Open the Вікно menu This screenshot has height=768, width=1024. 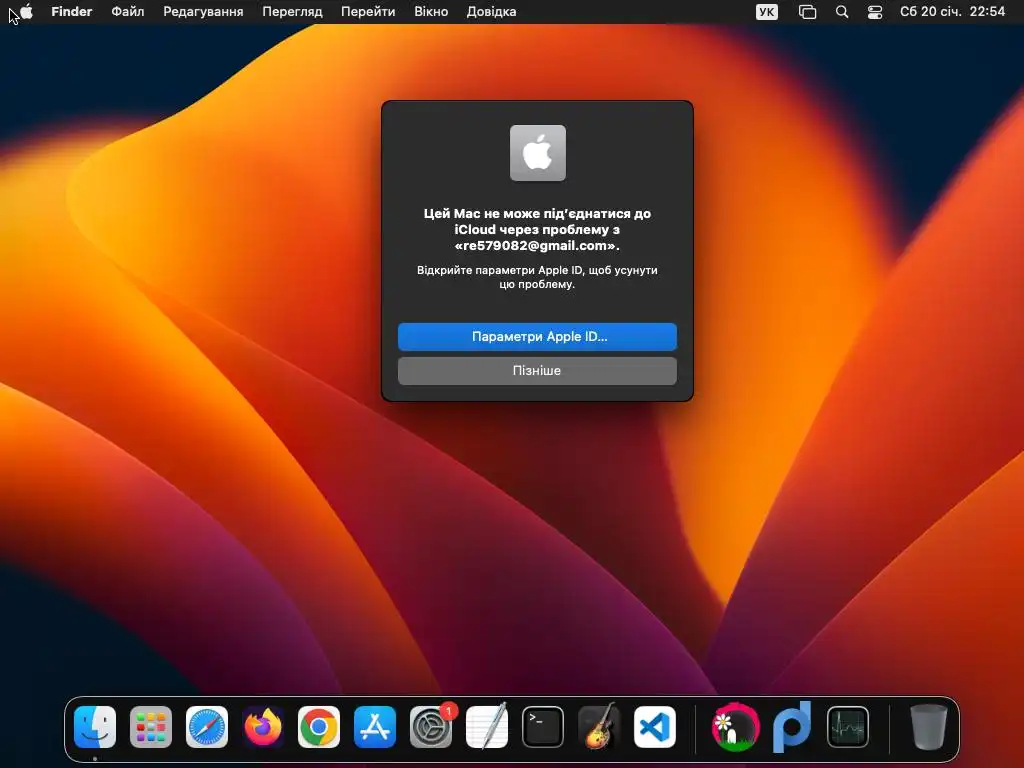431,11
